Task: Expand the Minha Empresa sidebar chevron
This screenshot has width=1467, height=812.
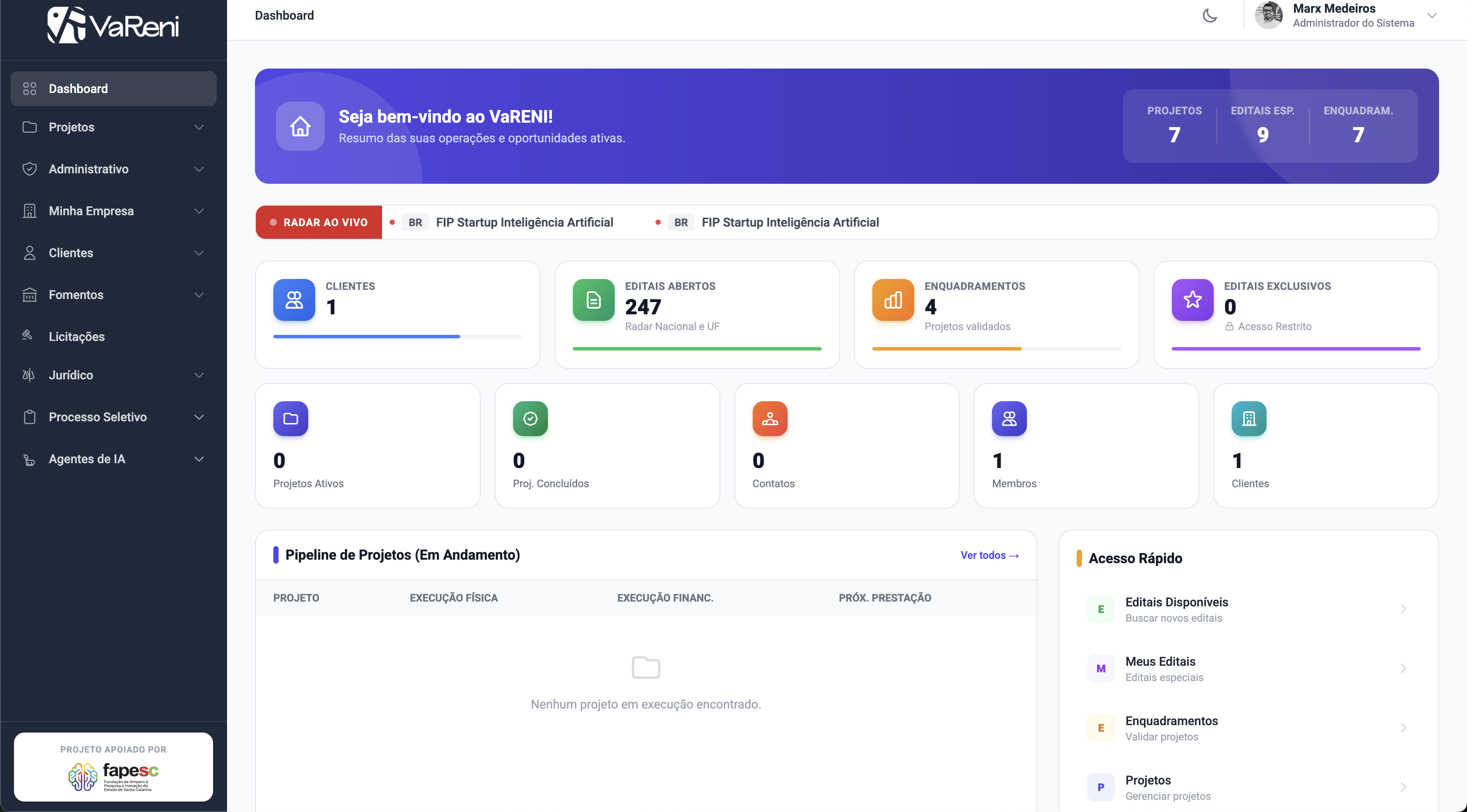Action: 199,211
